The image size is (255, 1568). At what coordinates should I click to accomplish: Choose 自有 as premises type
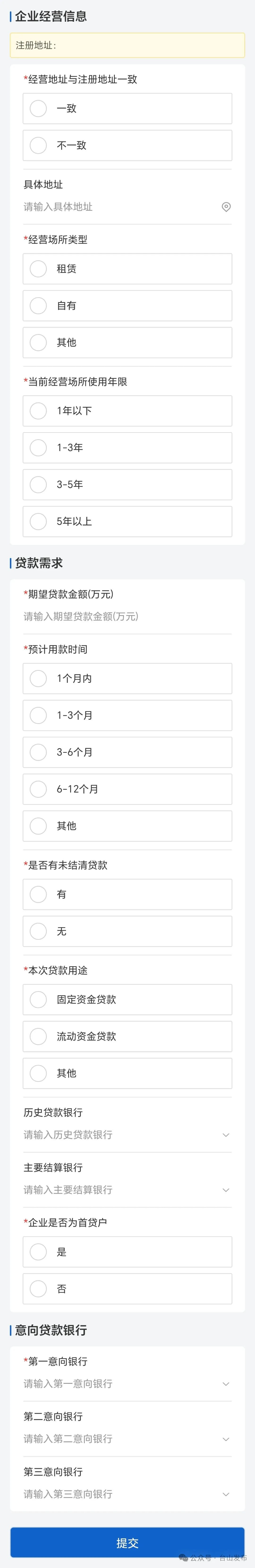point(38,305)
